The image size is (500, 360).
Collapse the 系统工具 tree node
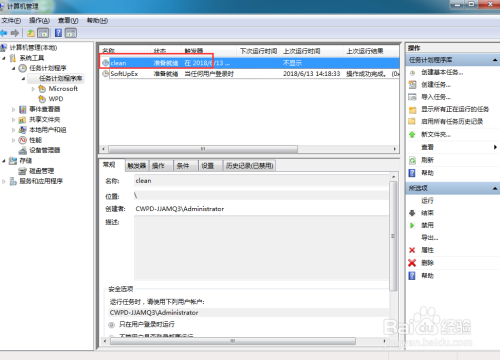[4, 58]
